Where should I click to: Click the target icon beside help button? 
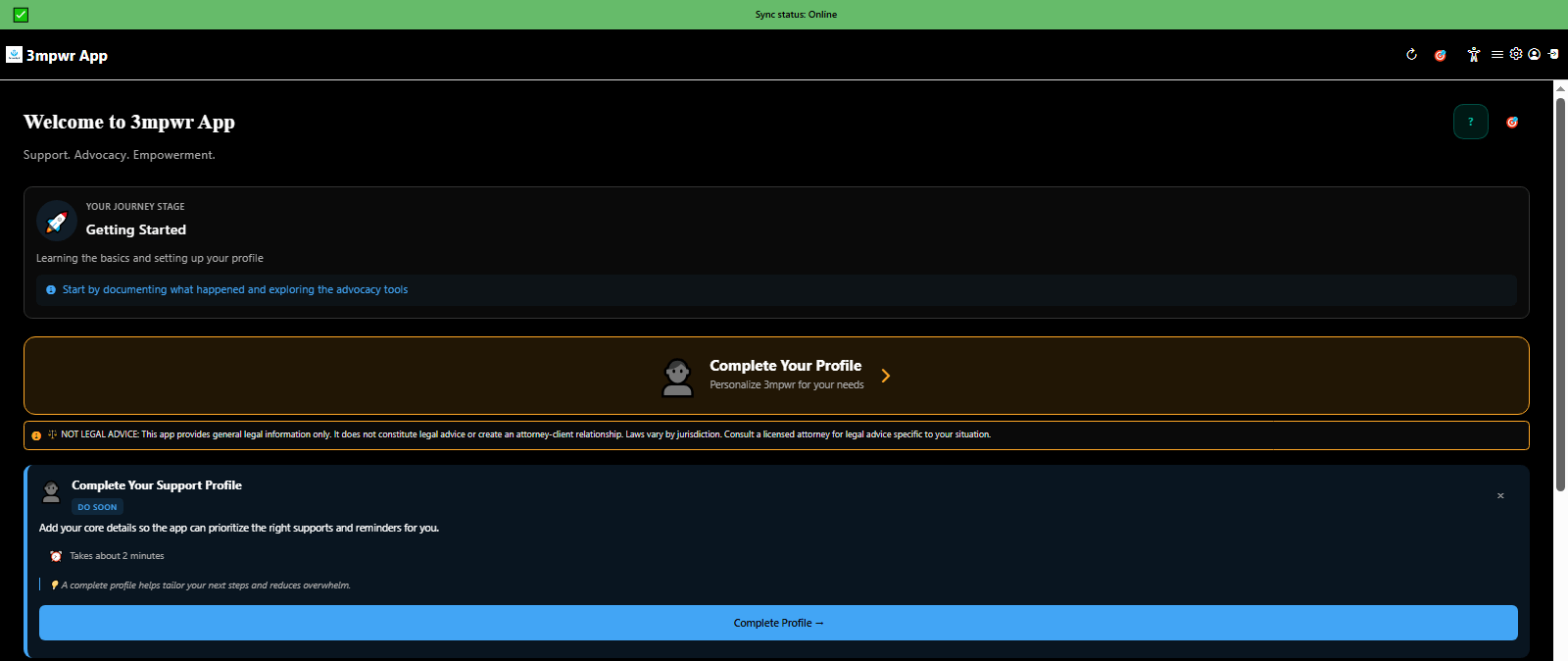[x=1512, y=123]
